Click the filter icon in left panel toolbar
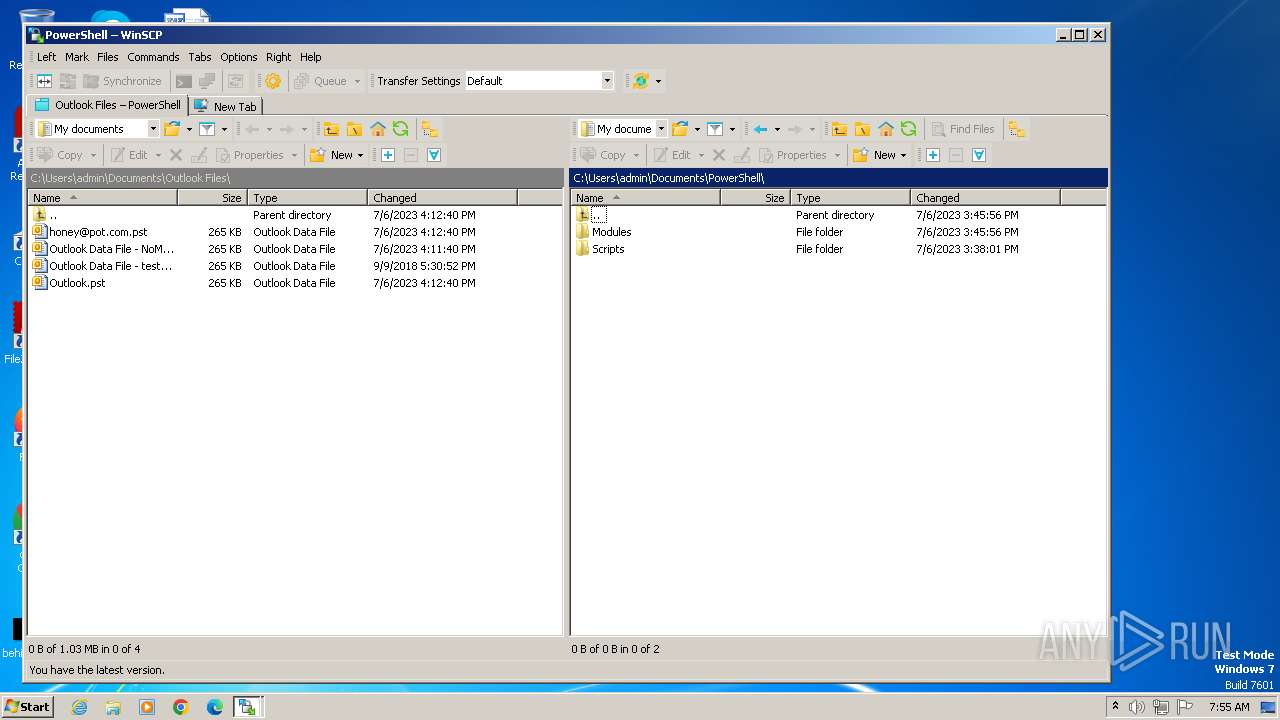1280x720 pixels. coord(207,129)
